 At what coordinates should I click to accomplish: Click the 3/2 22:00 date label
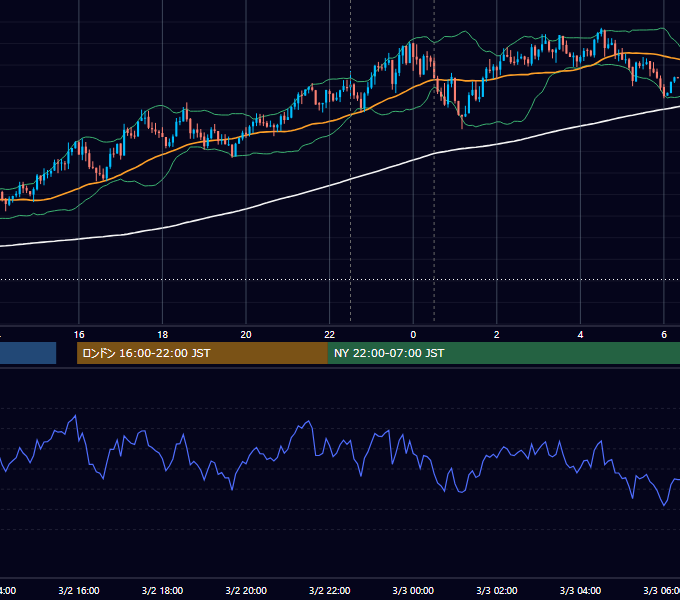(330, 591)
